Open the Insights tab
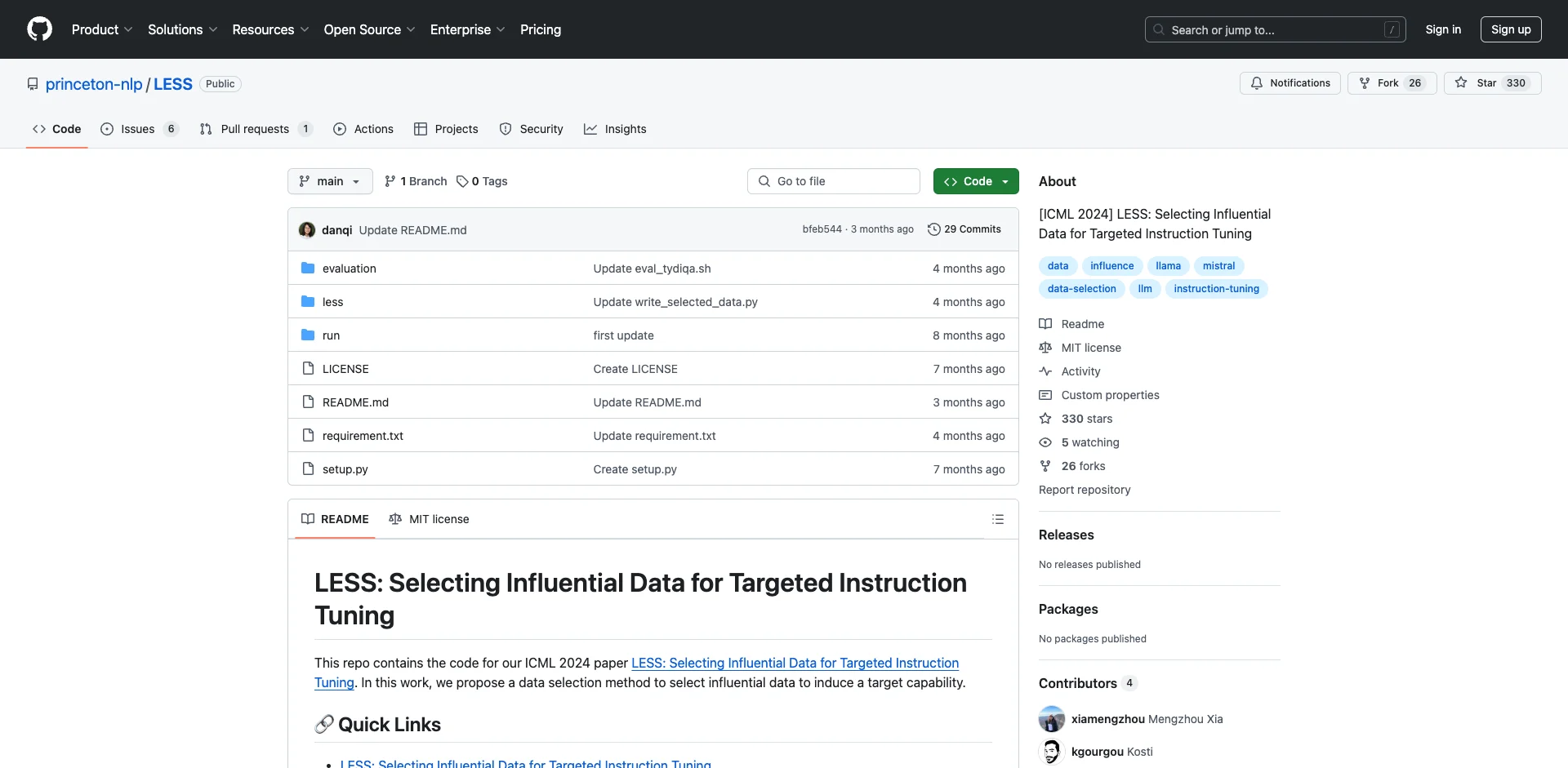The height and width of the screenshot is (768, 1568). 615,129
